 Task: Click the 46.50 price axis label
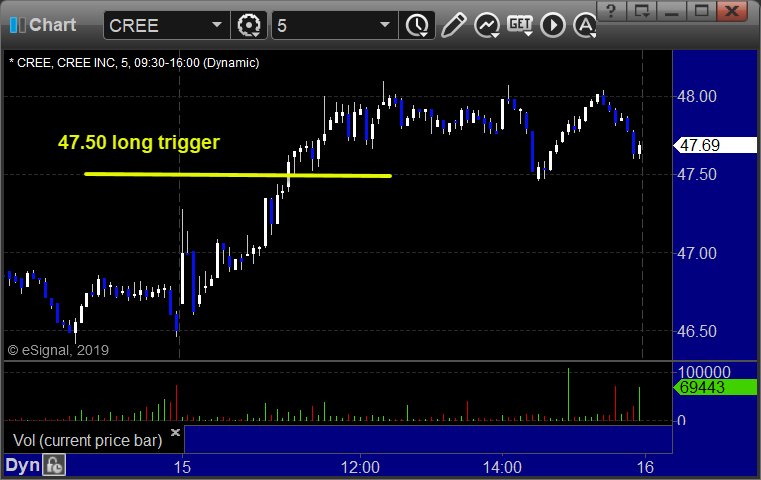(697, 331)
